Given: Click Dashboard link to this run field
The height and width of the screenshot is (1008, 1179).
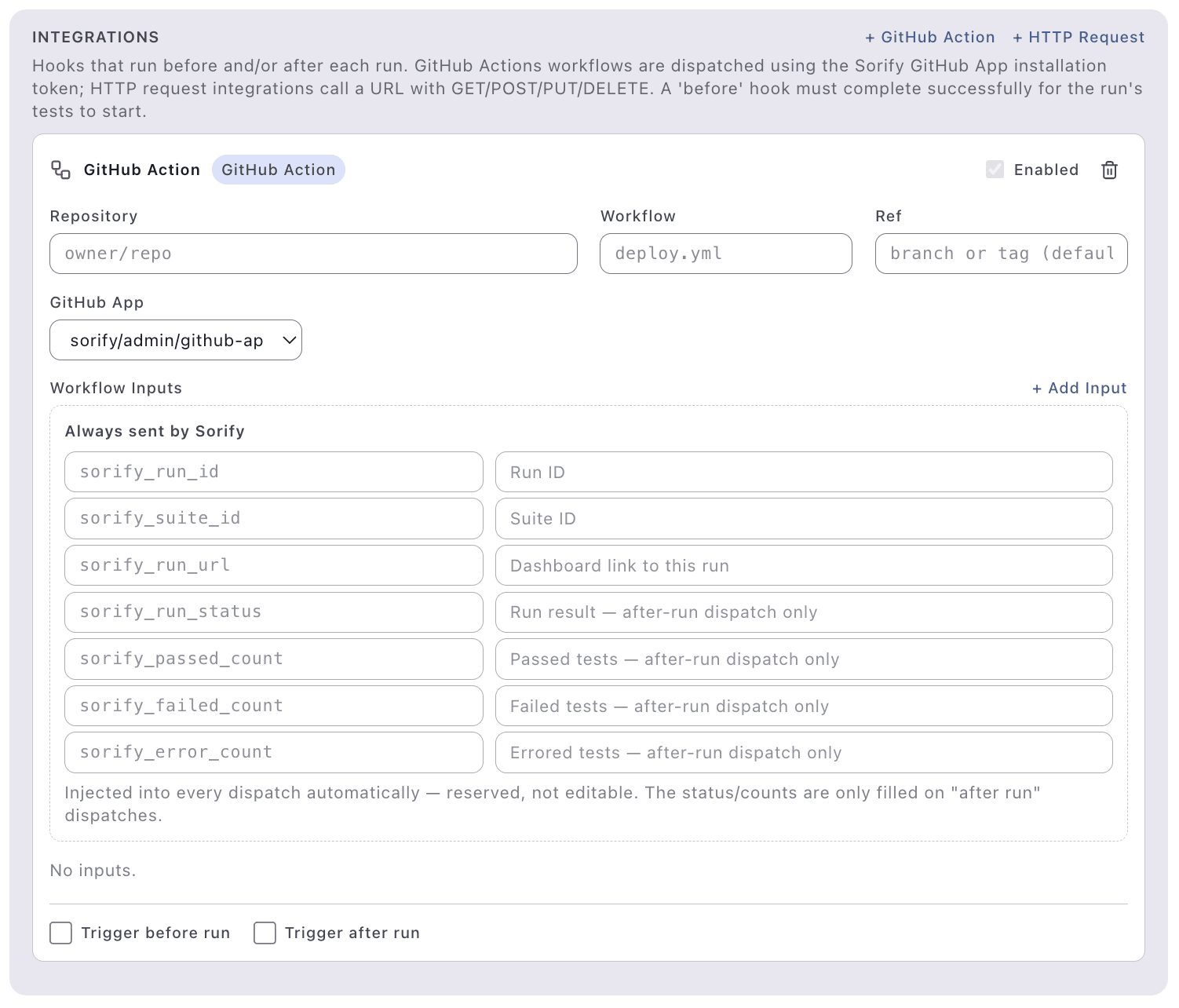Looking at the screenshot, I should [x=804, y=565].
